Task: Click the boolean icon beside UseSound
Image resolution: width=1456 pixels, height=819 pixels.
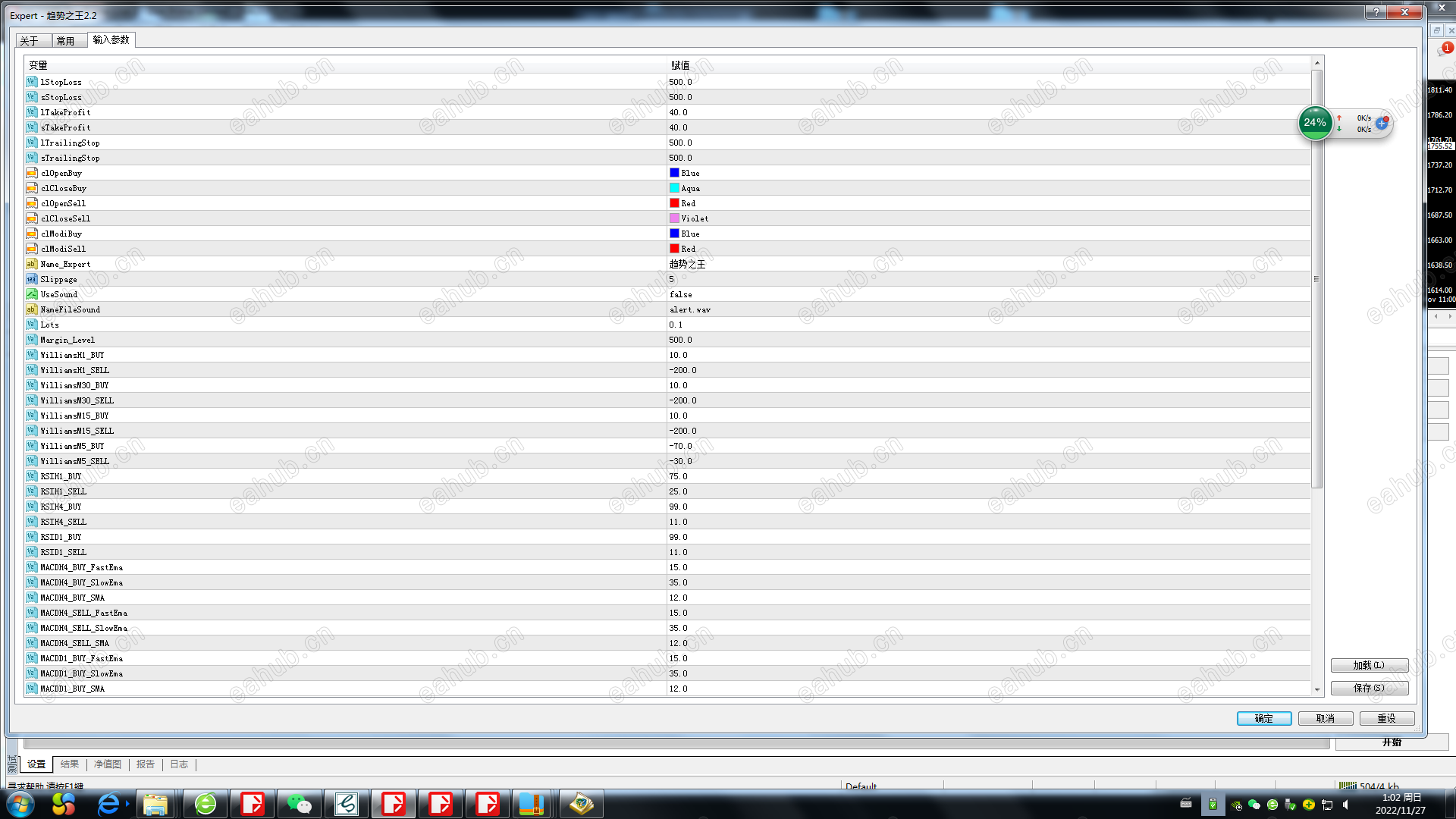Action: [31, 294]
